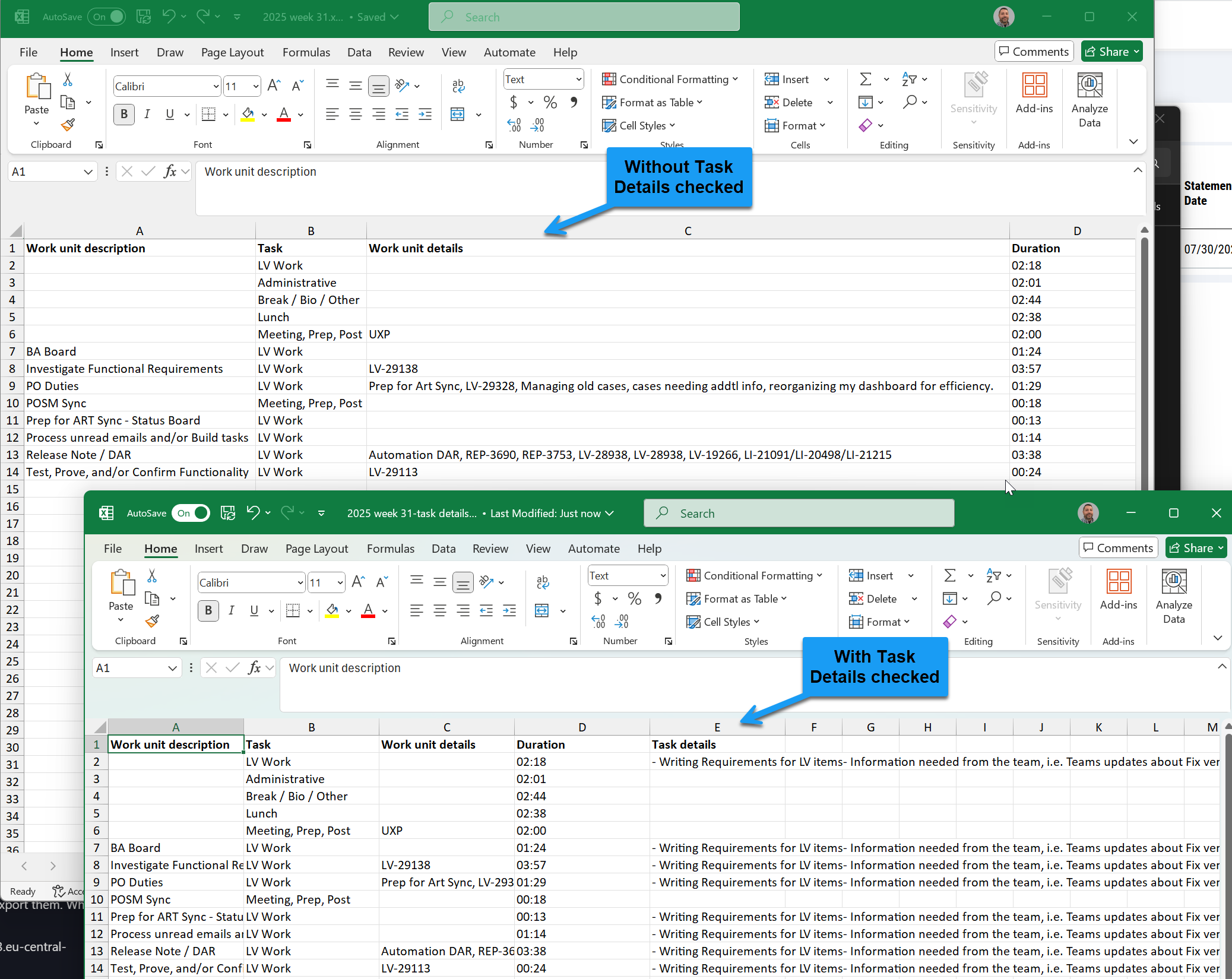1232x979 pixels.
Task: Open font size dropdown in top window
Action: coord(256,87)
